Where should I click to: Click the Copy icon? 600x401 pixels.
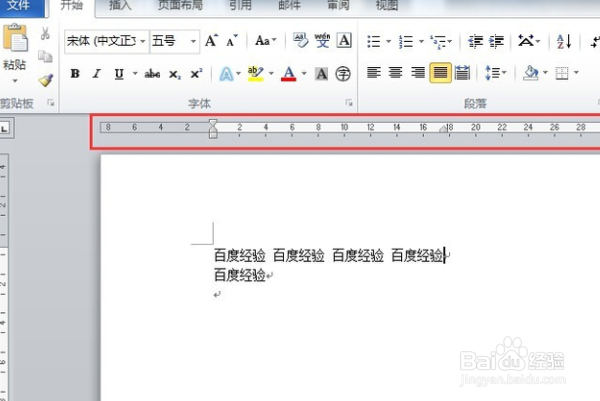tap(45, 56)
